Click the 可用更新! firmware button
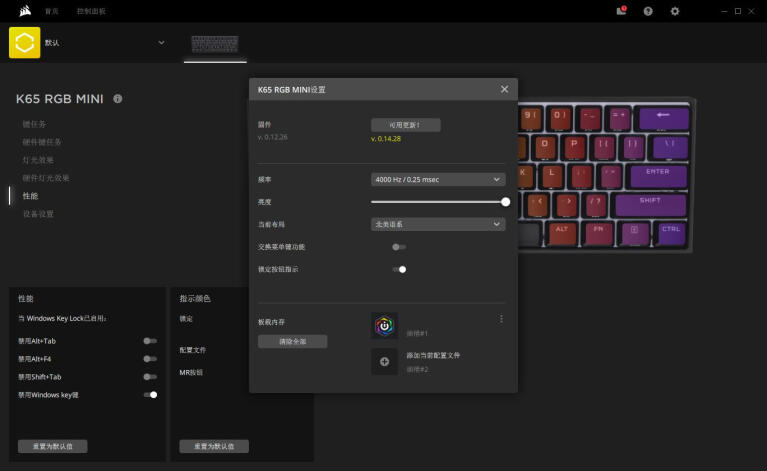 tap(406, 125)
